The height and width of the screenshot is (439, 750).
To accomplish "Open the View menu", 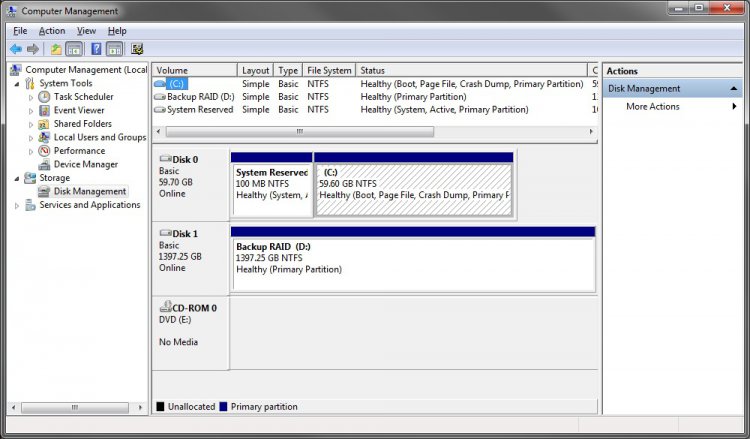I will [87, 31].
